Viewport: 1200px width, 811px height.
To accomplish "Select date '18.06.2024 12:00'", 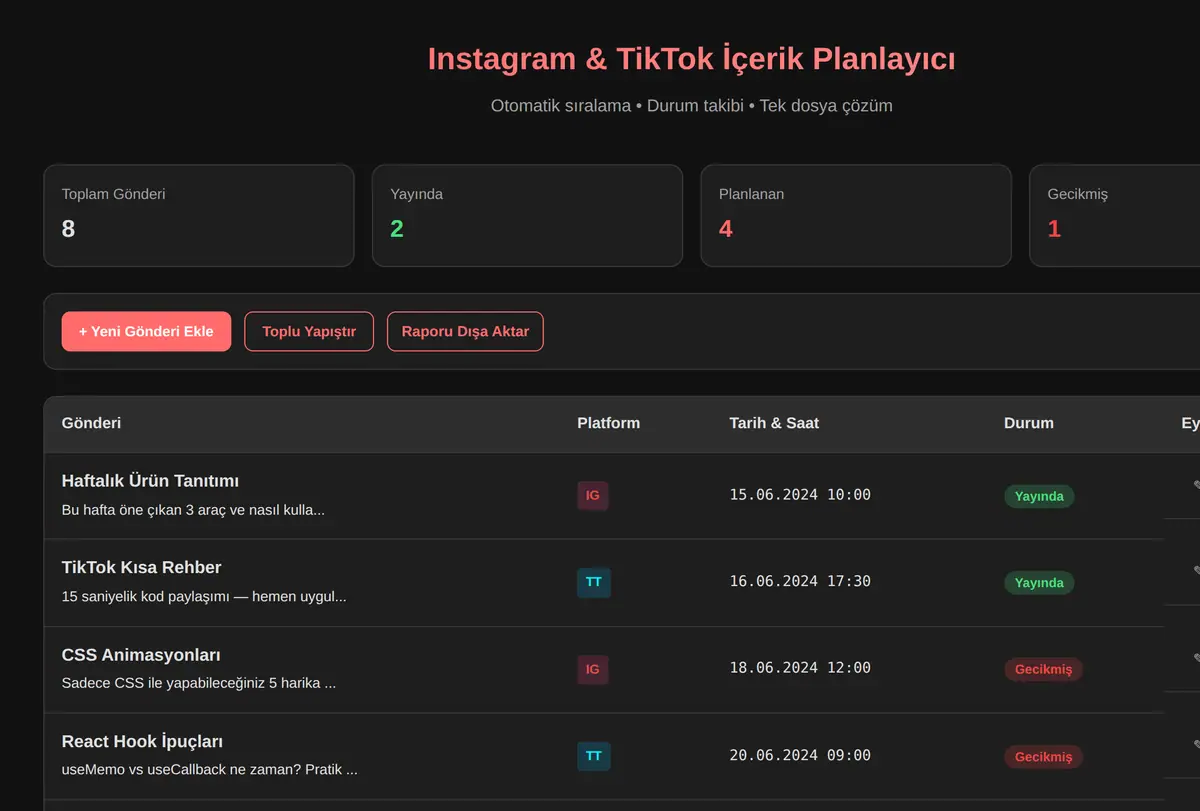I will [800, 668].
